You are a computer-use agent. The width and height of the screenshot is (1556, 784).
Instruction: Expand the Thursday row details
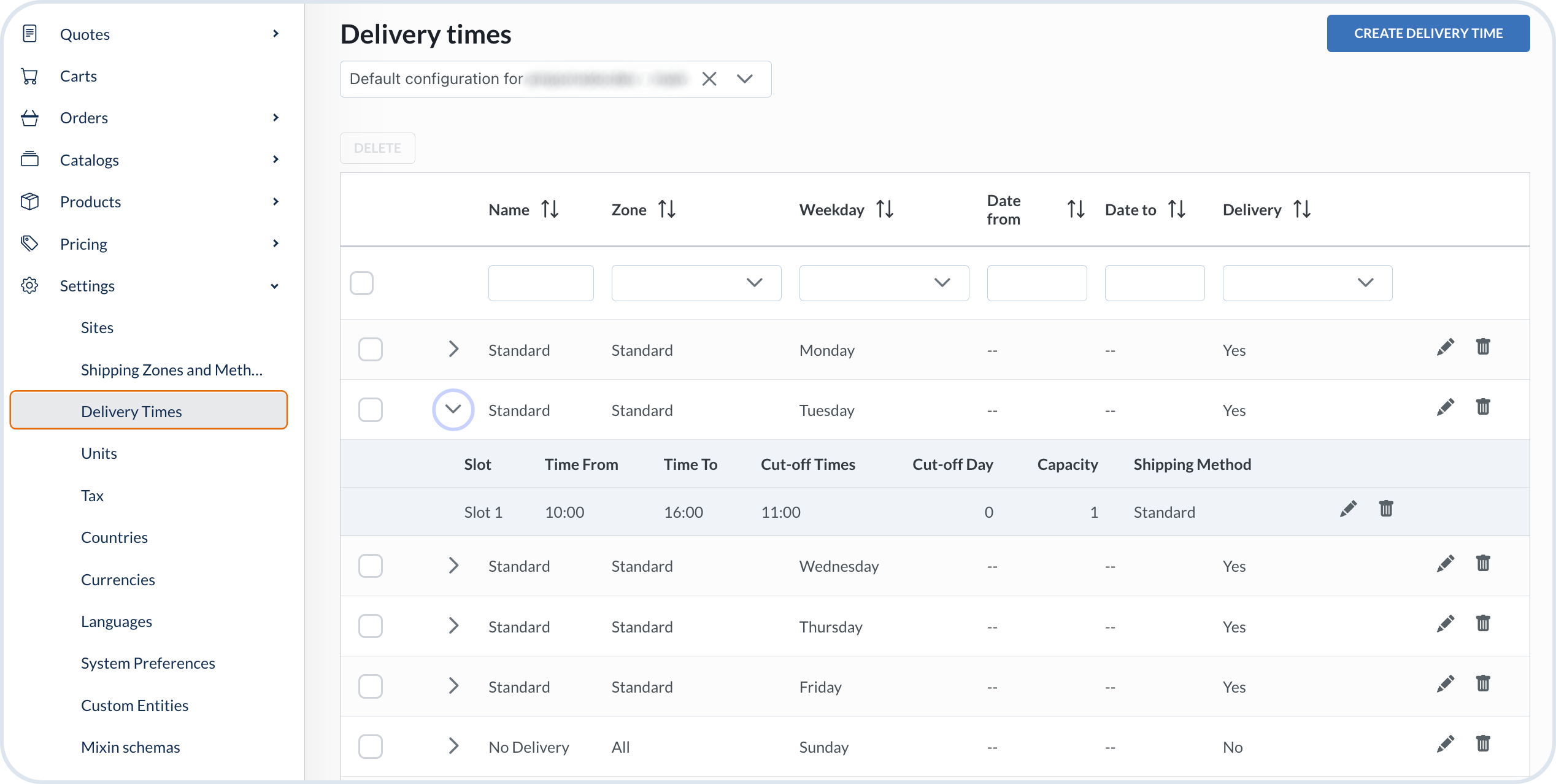tap(453, 626)
